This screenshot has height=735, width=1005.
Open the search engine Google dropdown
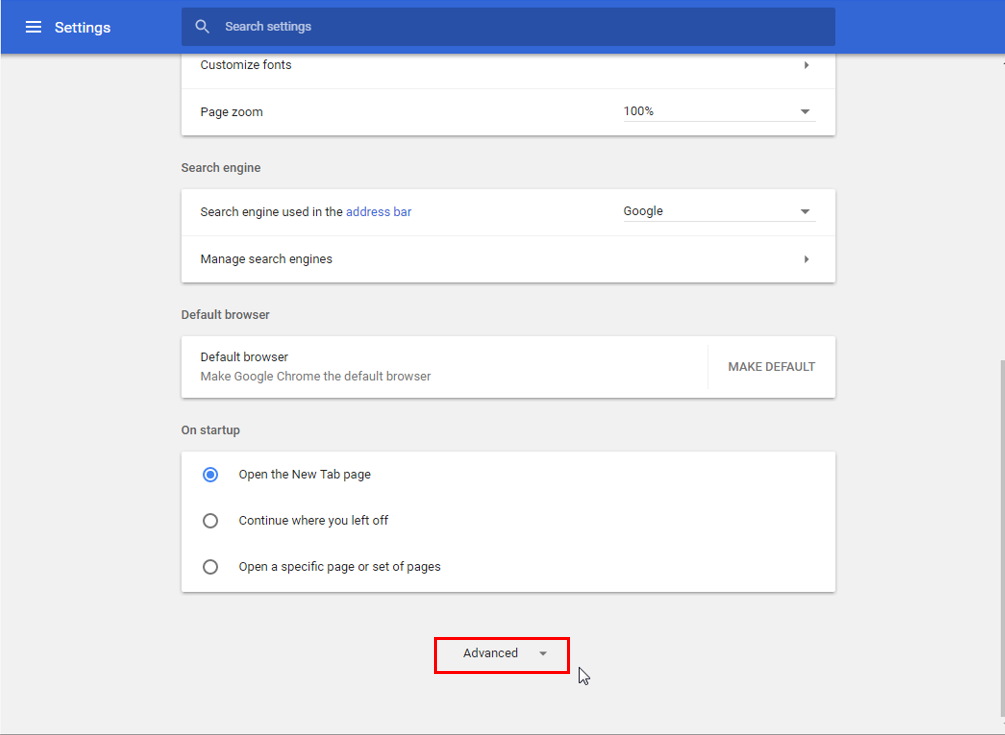[x=719, y=211]
